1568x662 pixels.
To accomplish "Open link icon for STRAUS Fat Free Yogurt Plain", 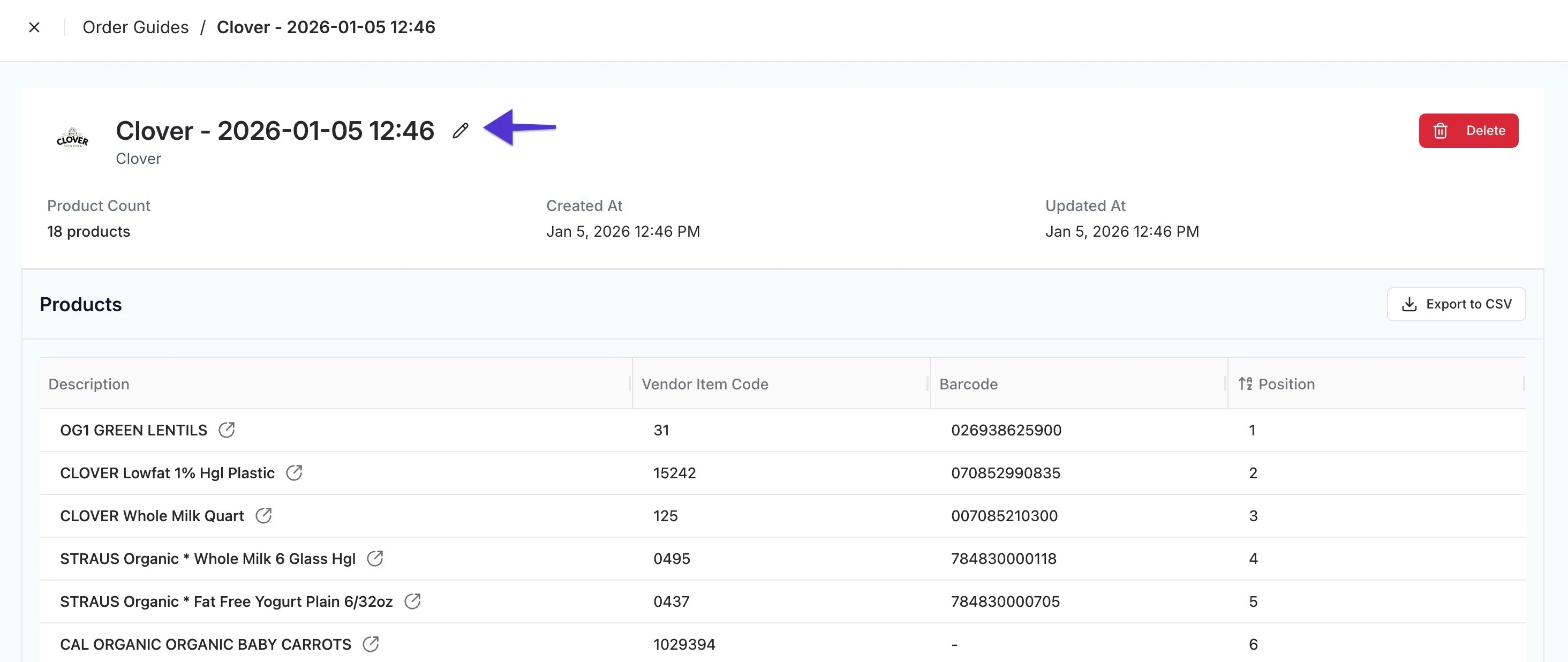I will tap(412, 601).
